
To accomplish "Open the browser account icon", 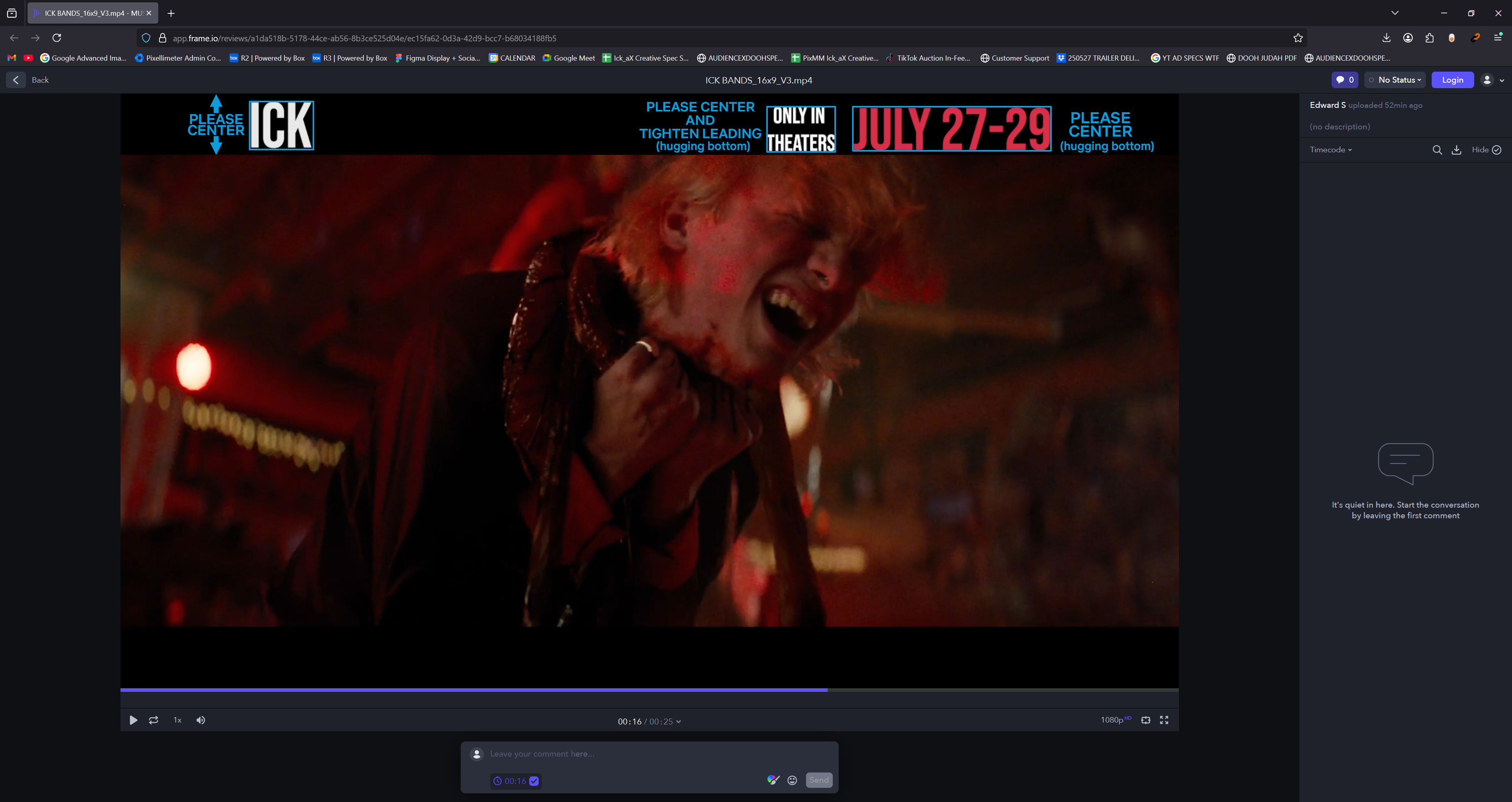I will tap(1408, 38).
